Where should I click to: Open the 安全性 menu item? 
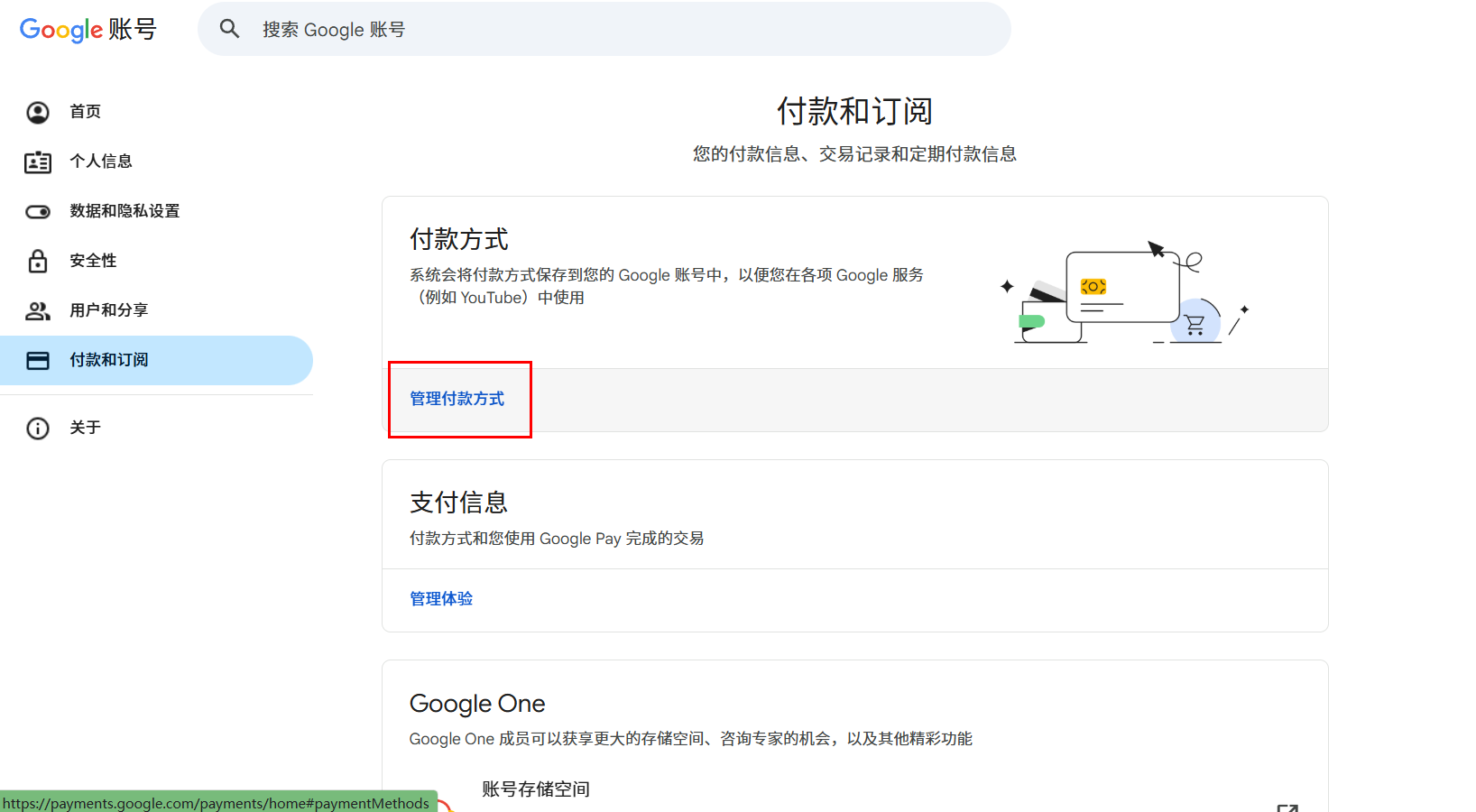156,261
